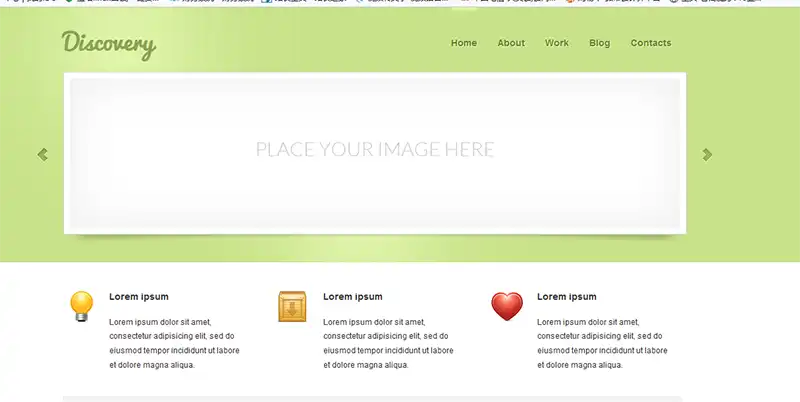Go to previous slide with left arrow

pos(42,154)
